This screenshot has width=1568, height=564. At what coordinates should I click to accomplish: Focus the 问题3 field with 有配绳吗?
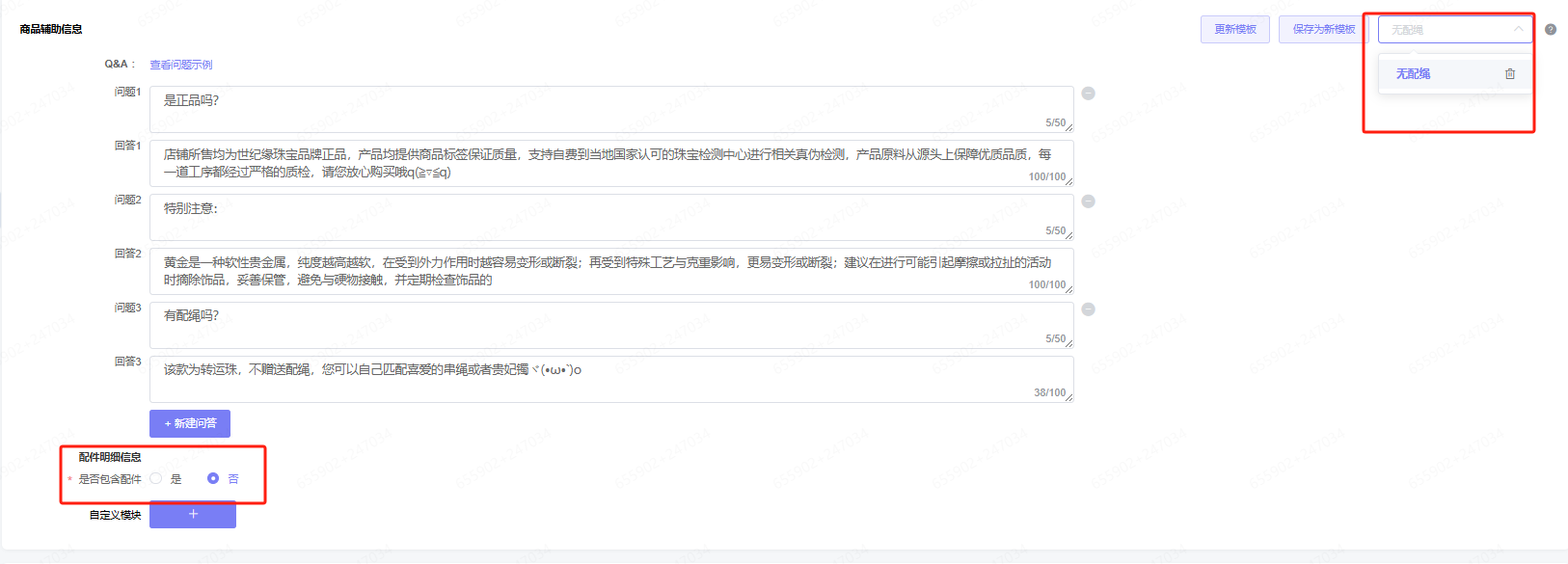tap(610, 325)
